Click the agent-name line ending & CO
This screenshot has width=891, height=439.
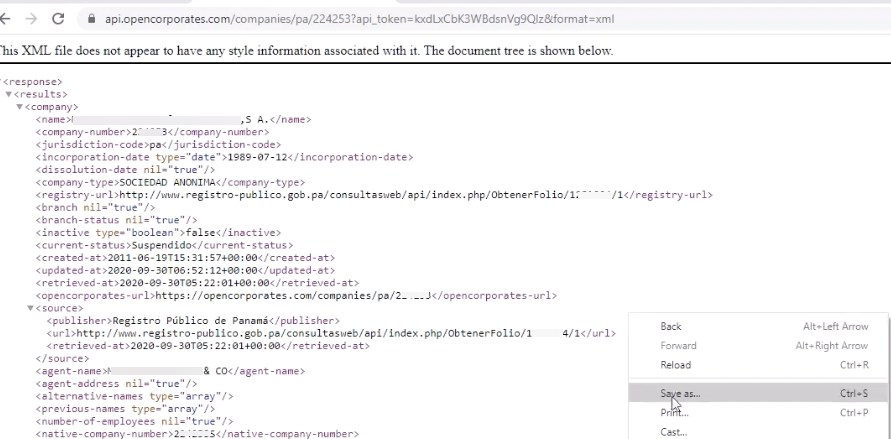tap(170, 371)
